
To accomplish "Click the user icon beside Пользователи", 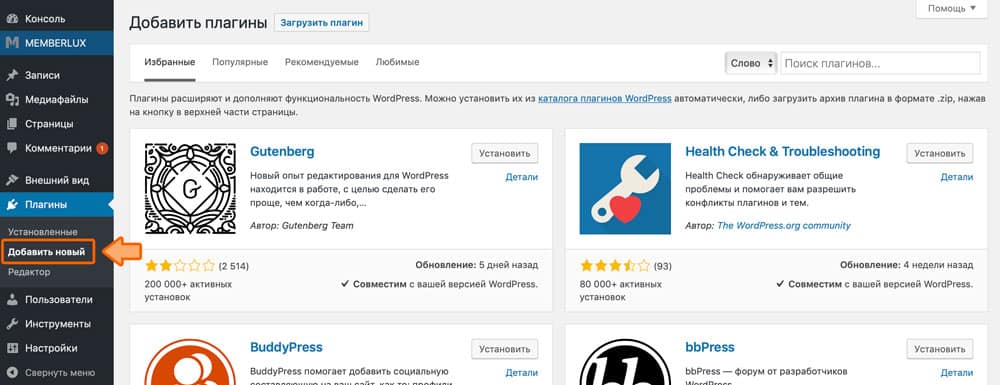I will [11, 300].
